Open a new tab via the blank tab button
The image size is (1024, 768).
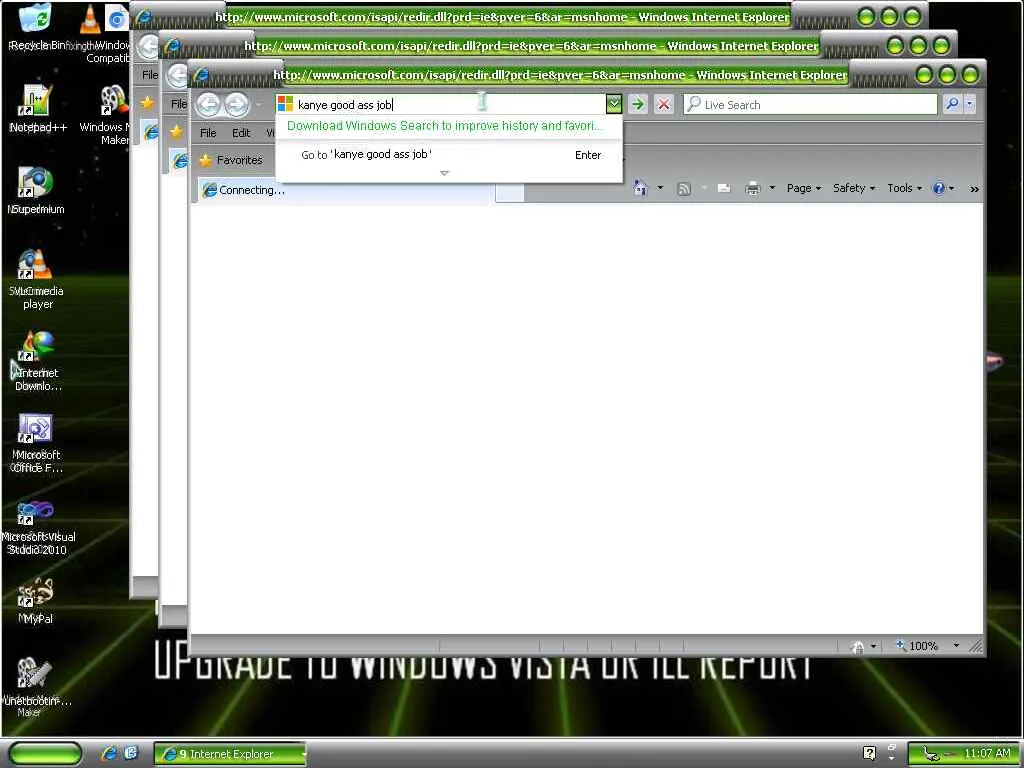(x=509, y=192)
